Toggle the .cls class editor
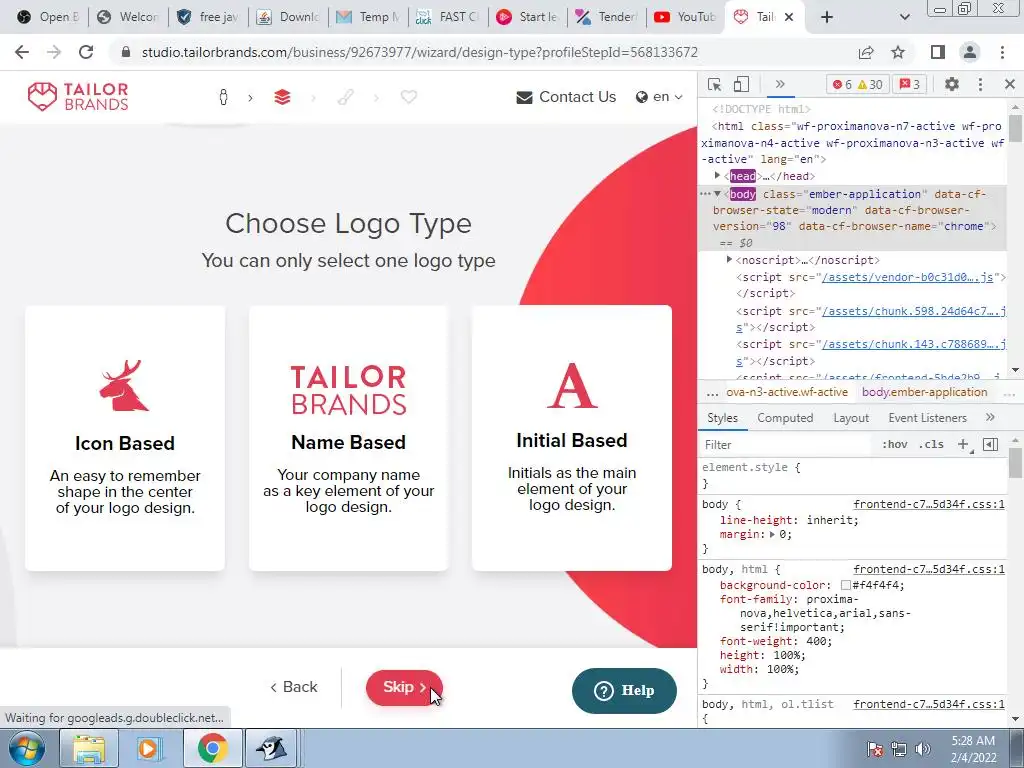 pyautogui.click(x=931, y=445)
